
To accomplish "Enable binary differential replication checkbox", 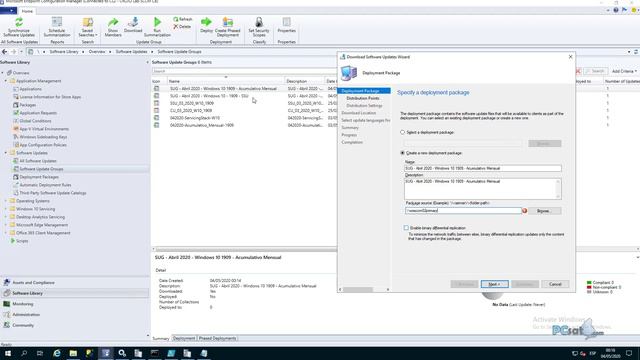I will point(406,228).
